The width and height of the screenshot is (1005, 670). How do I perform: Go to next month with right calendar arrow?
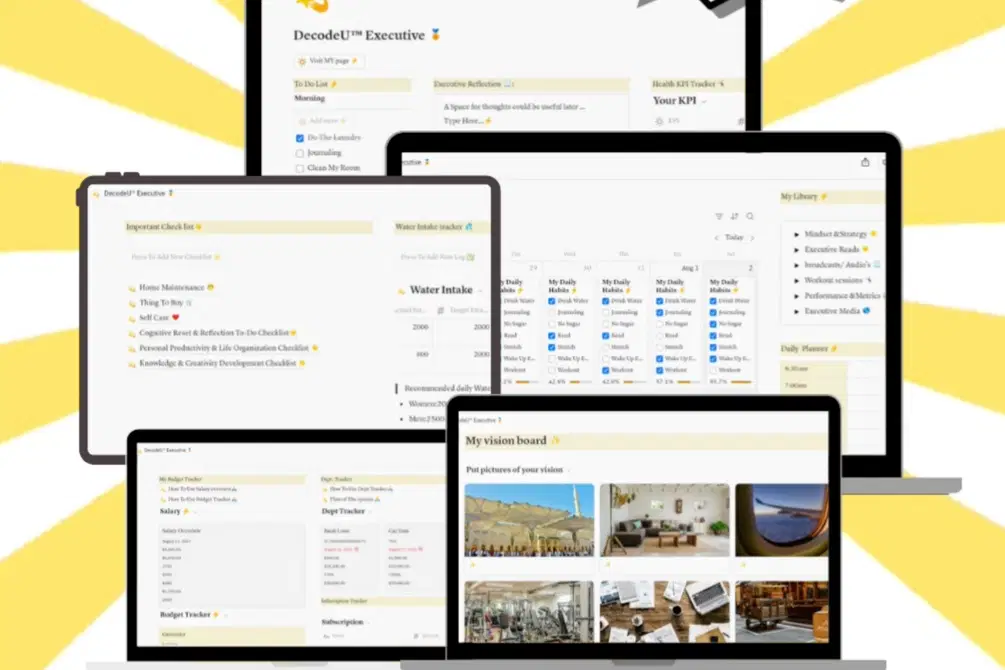pyautogui.click(x=753, y=238)
